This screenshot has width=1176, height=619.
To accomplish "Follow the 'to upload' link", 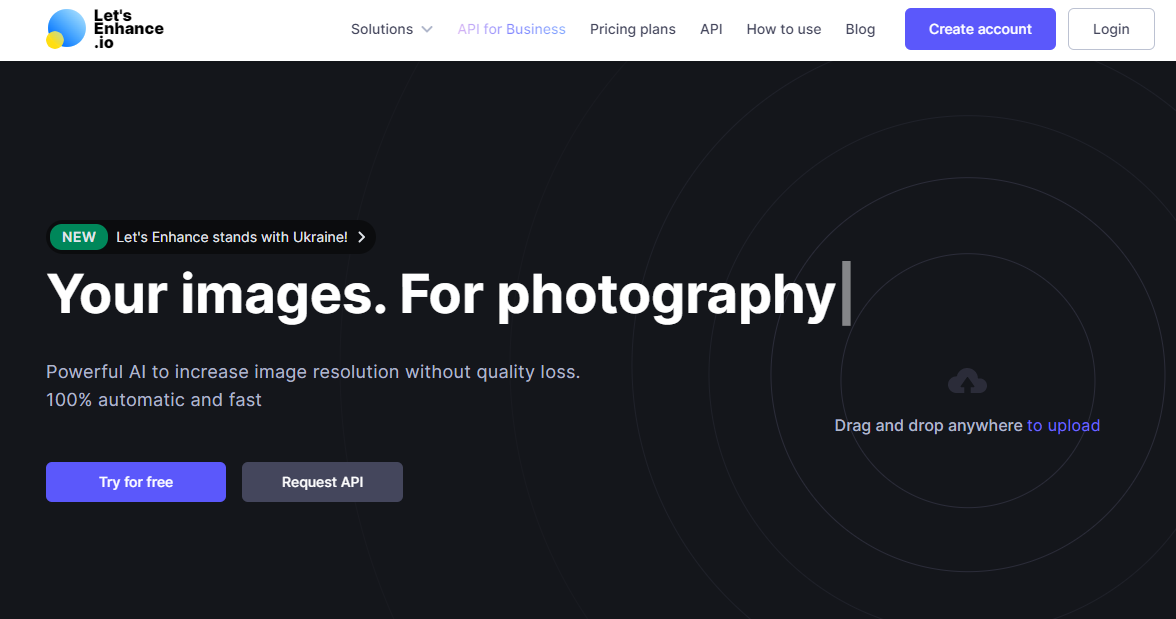I will coord(1064,425).
